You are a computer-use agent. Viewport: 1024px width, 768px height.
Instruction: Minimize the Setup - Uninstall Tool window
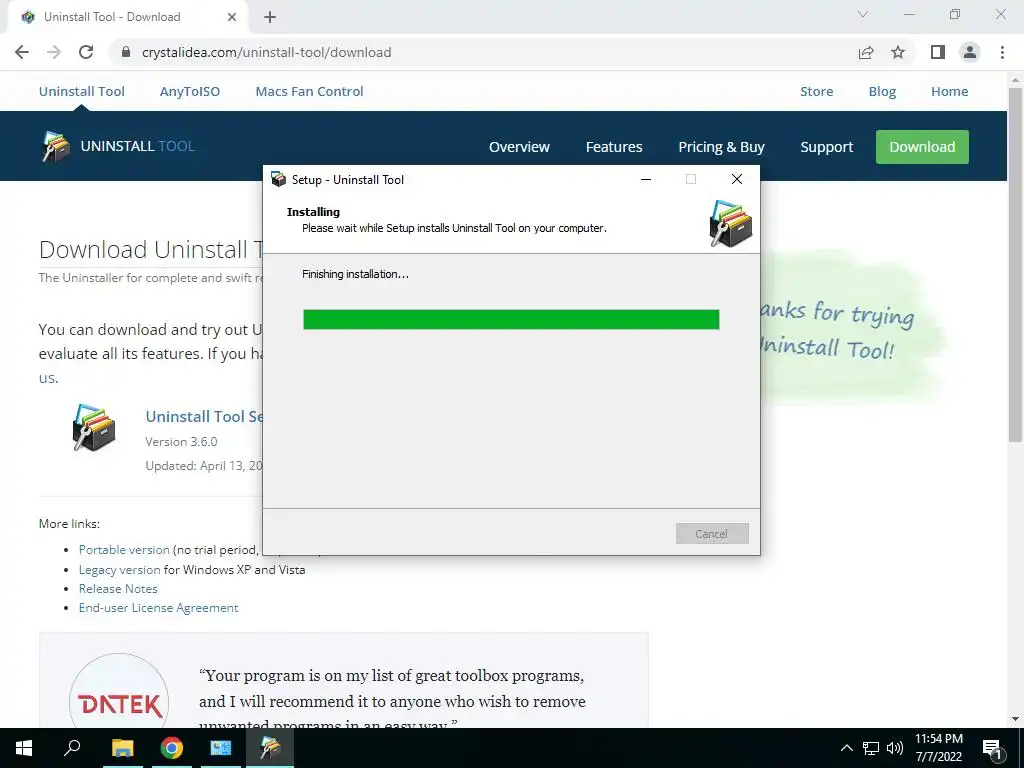[646, 179]
